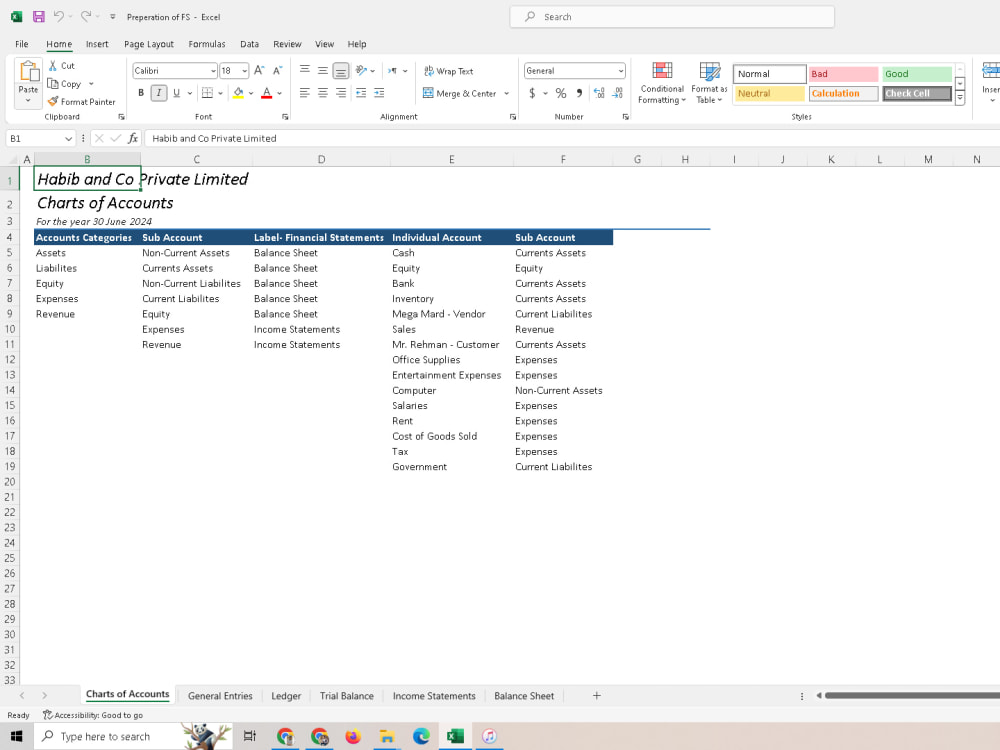
Task: Click the Redo arrow icon
Action: click(85, 17)
